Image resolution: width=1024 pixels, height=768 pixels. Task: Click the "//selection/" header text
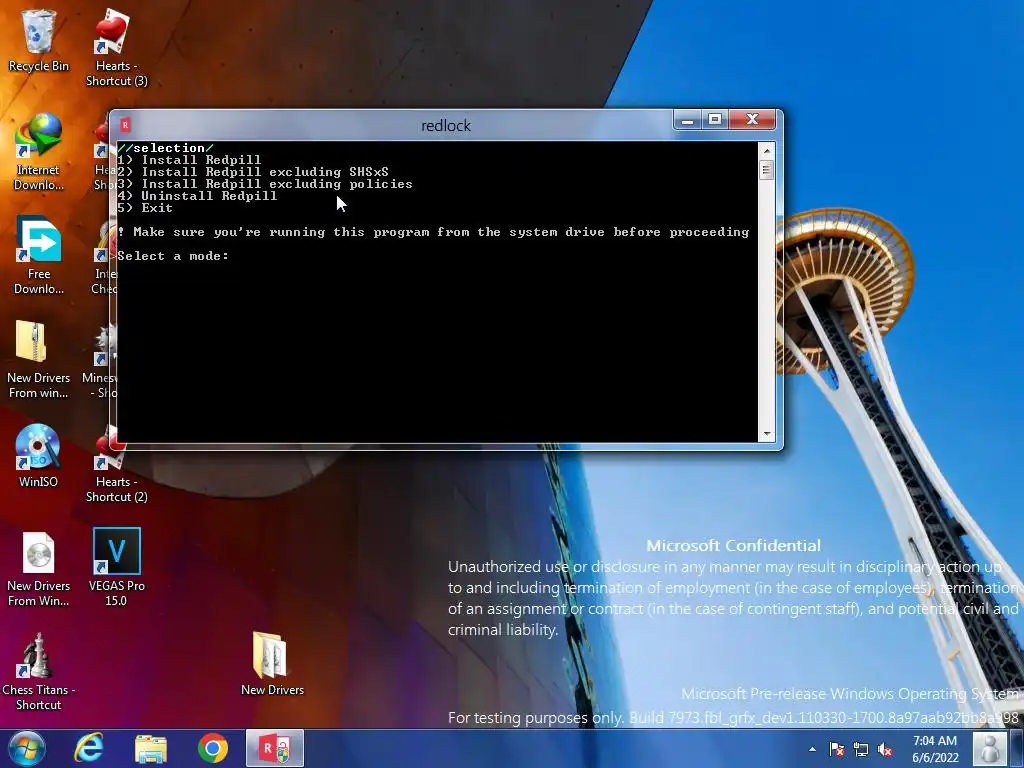pos(165,148)
